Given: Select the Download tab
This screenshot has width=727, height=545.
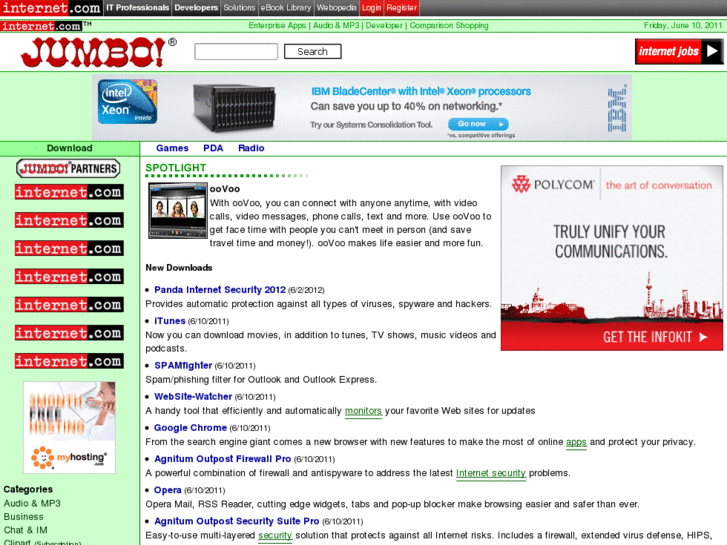Looking at the screenshot, I should (70, 148).
